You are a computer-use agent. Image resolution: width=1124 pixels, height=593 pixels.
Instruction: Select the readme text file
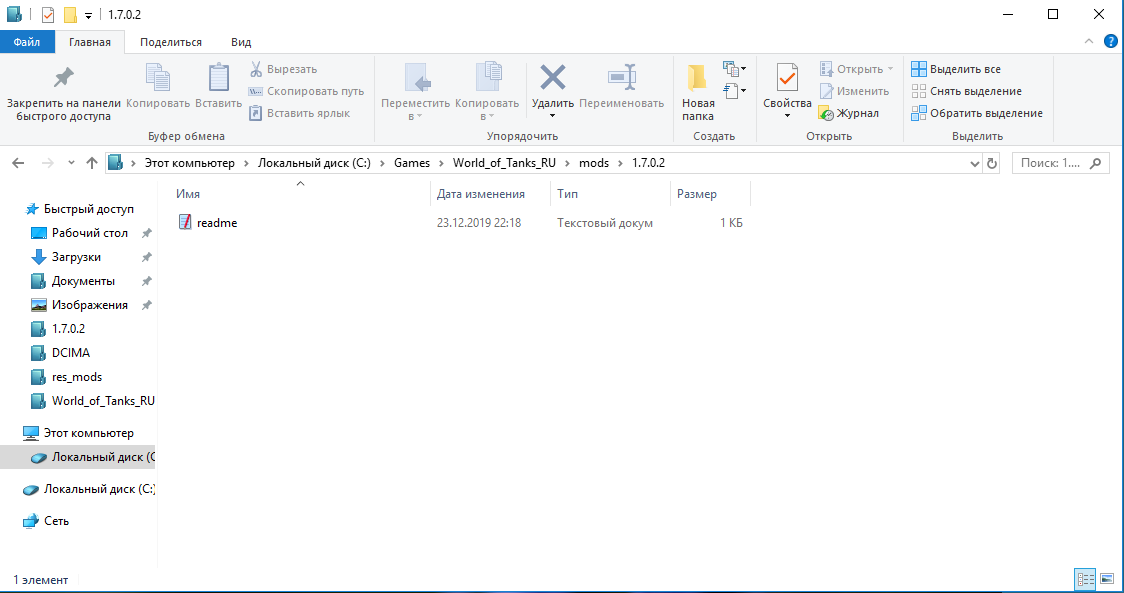(x=217, y=223)
